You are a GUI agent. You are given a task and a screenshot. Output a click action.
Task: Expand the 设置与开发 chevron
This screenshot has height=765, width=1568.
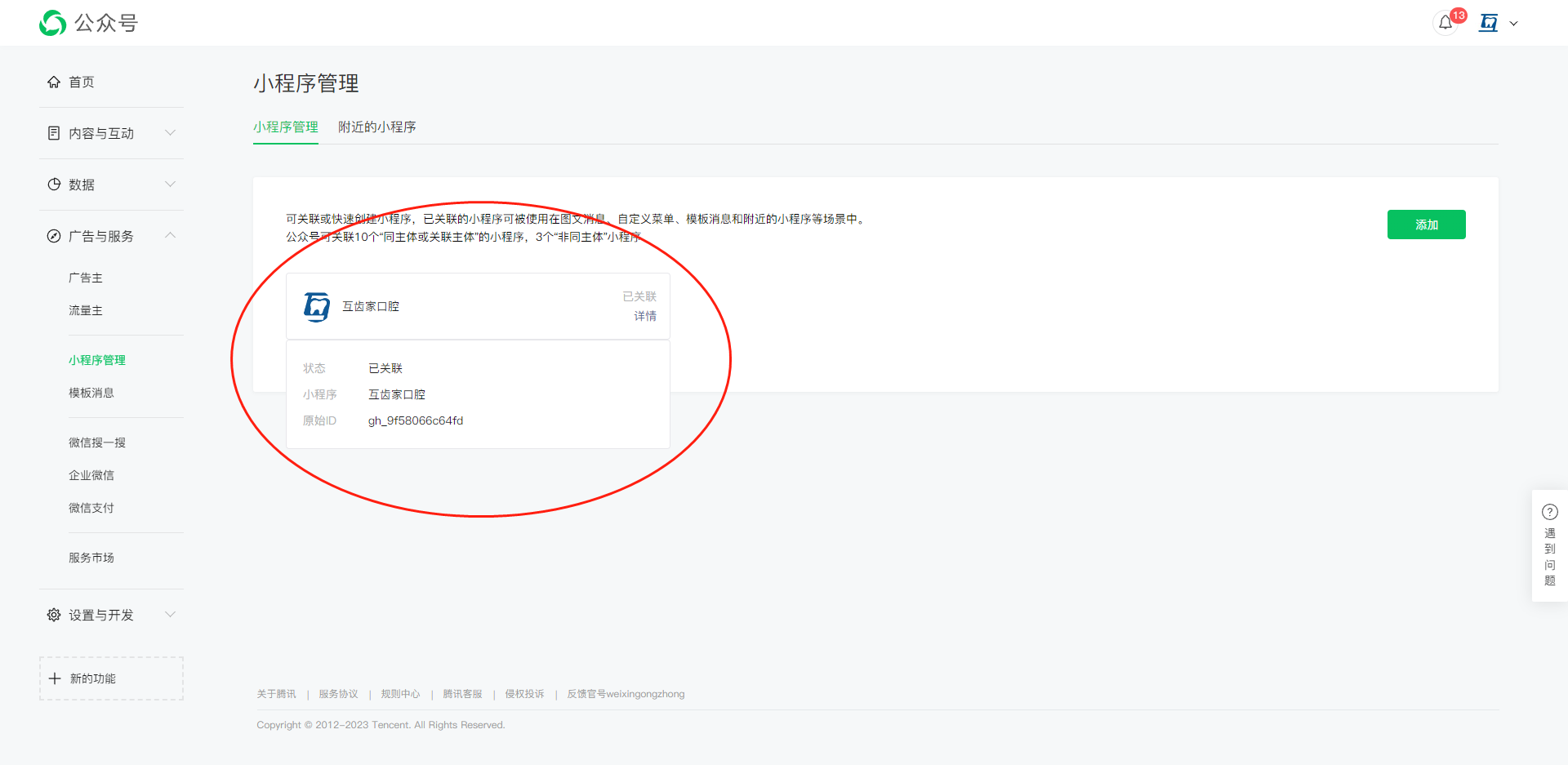pos(170,614)
